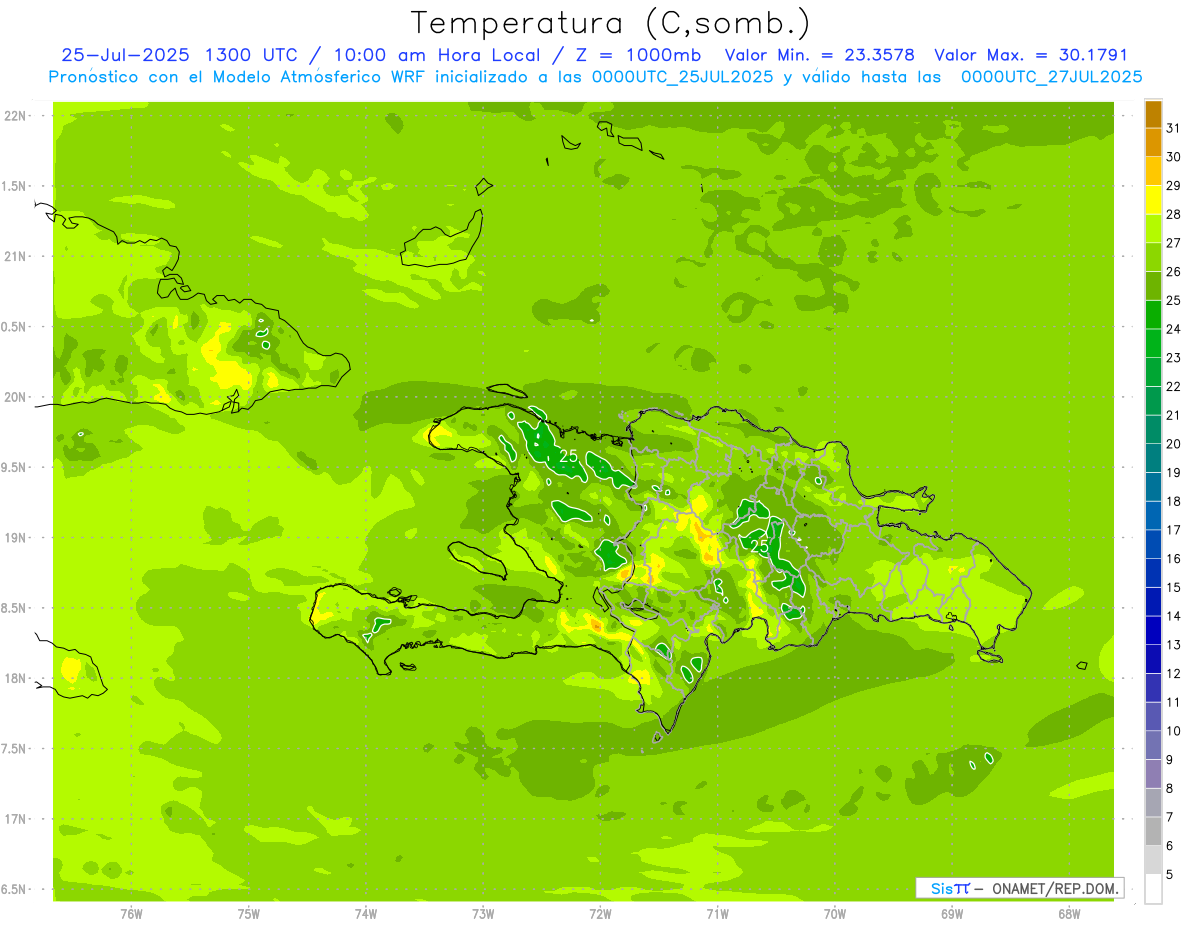
Task: Click the legend swatch between 25 and 26
Action: tap(1153, 286)
